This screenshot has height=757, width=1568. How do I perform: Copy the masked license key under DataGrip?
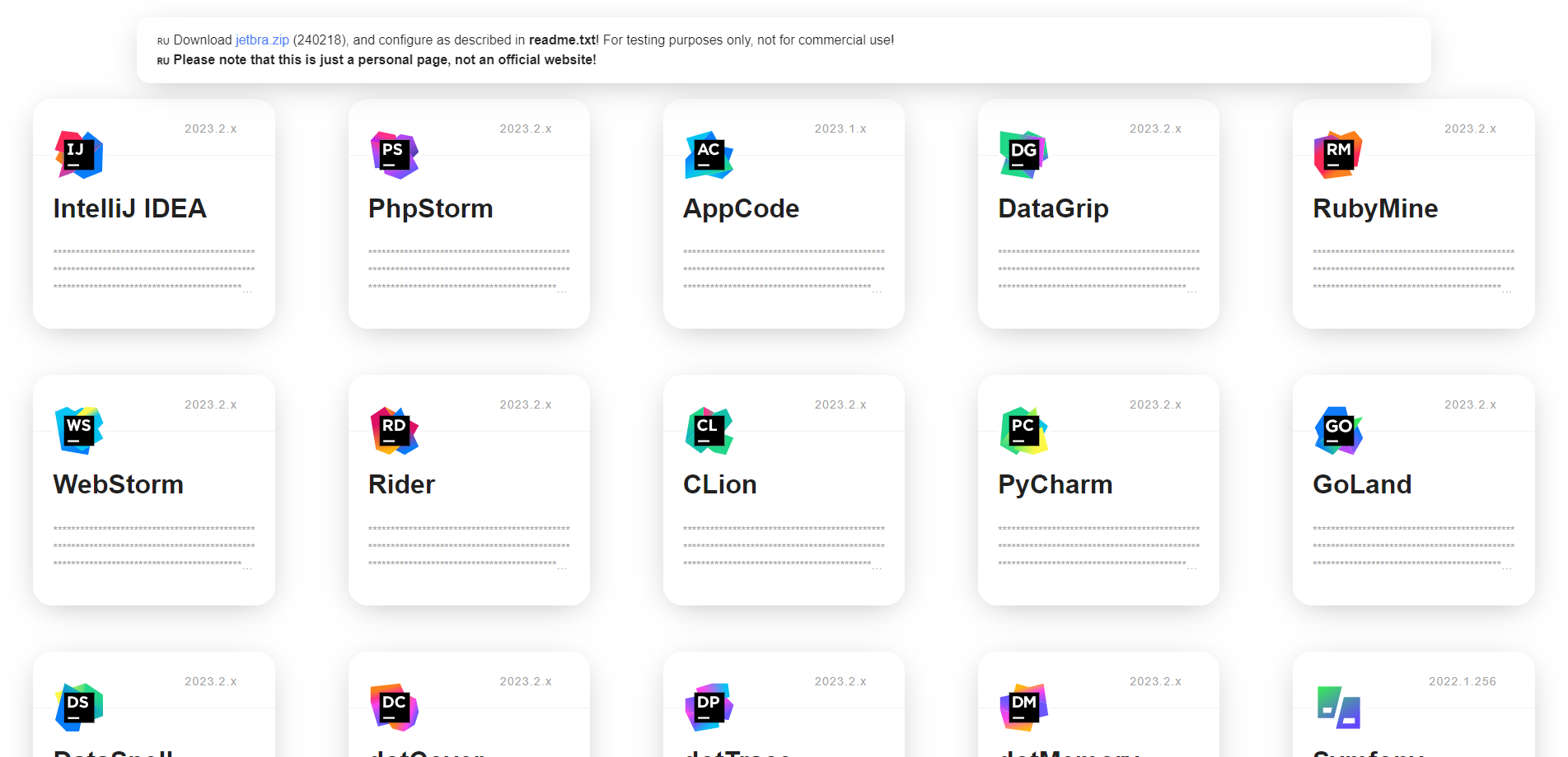(x=1098, y=270)
